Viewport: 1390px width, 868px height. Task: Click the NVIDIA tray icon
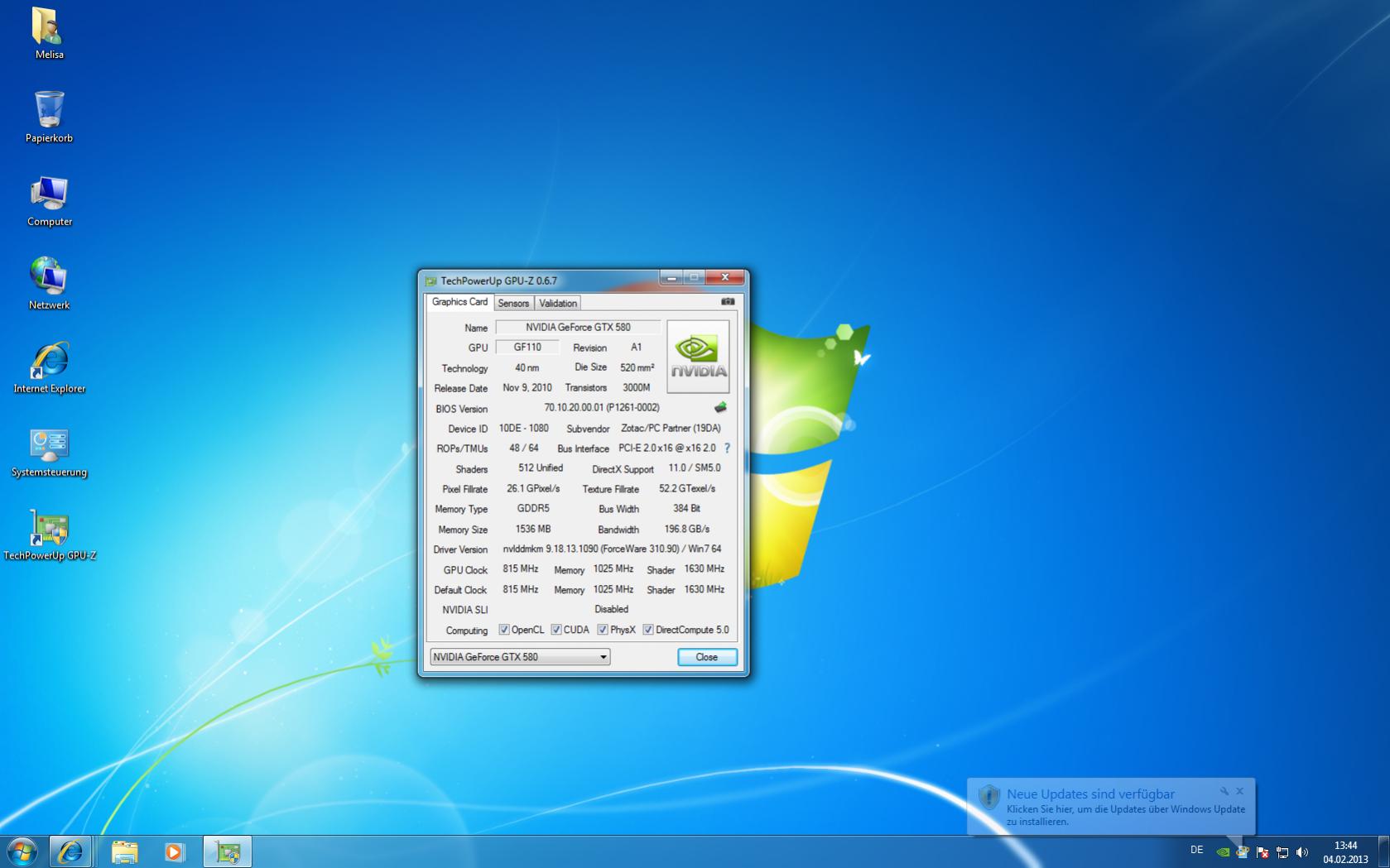click(x=1223, y=851)
